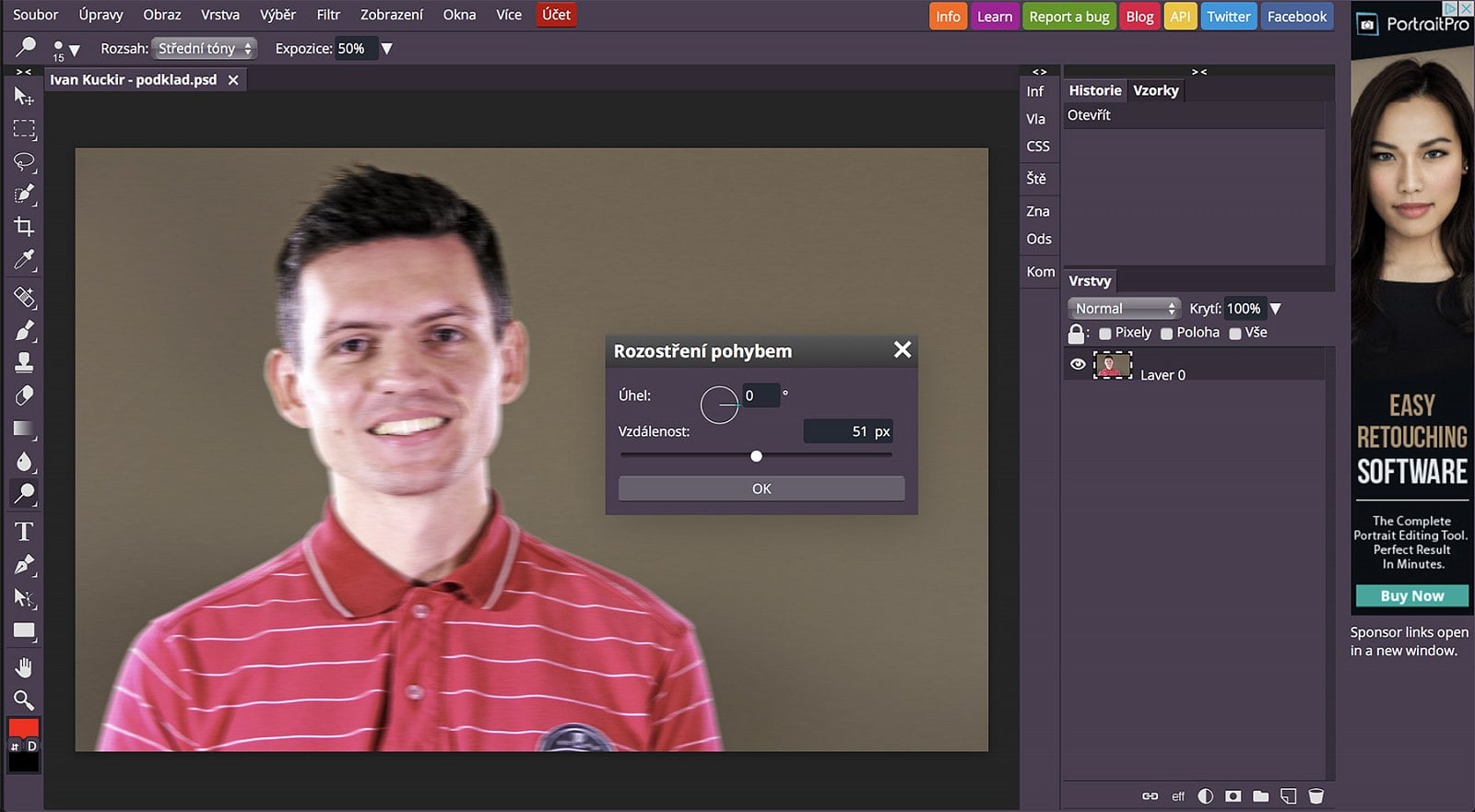
Task: Click the link layers chain icon
Action: coord(1150,796)
